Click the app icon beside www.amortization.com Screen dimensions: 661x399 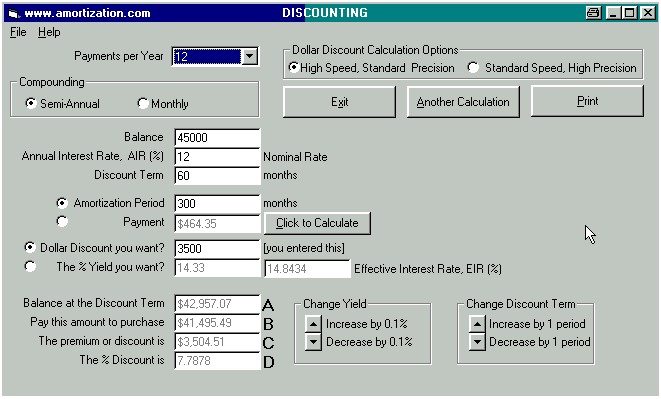click(x=13, y=14)
